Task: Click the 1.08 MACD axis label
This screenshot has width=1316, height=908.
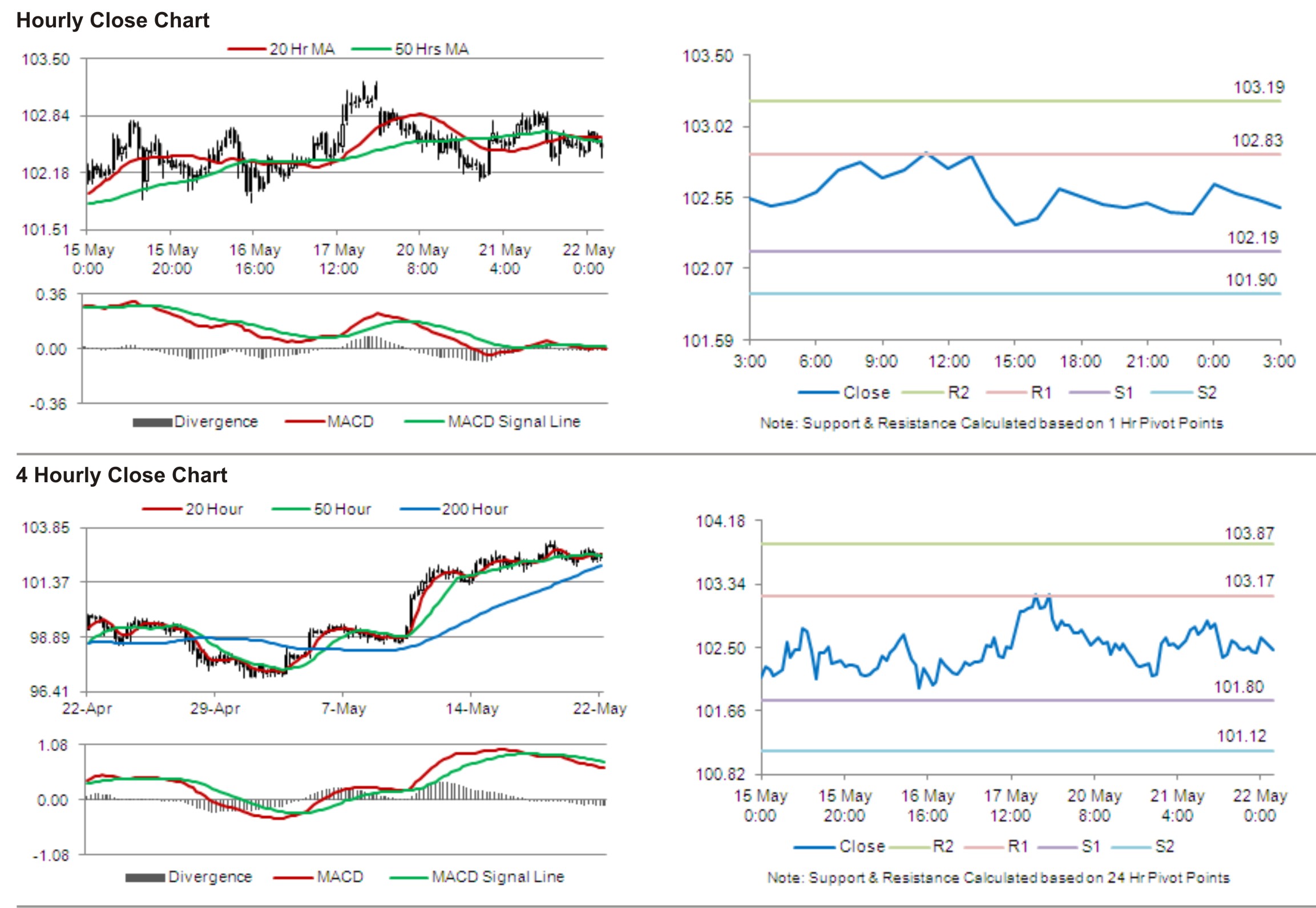Action: tap(53, 745)
